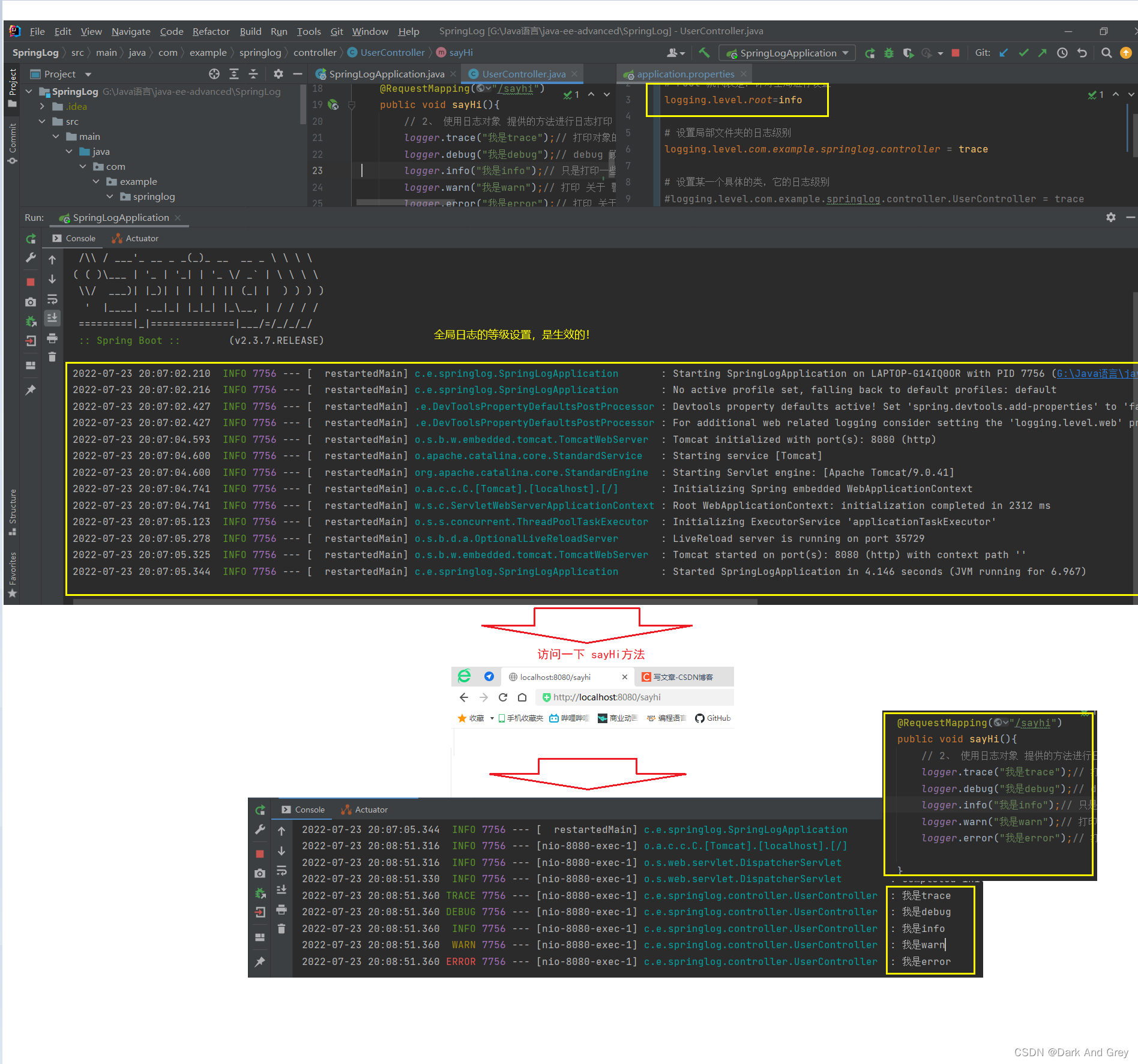Open the File menu
Image resolution: width=1138 pixels, height=1064 pixels.
(37, 31)
